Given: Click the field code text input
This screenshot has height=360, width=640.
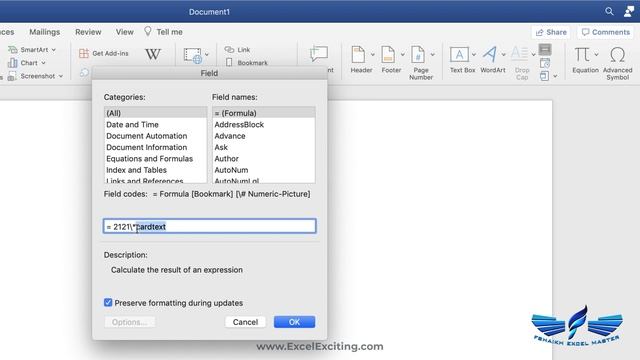Looking at the screenshot, I should pos(209,226).
